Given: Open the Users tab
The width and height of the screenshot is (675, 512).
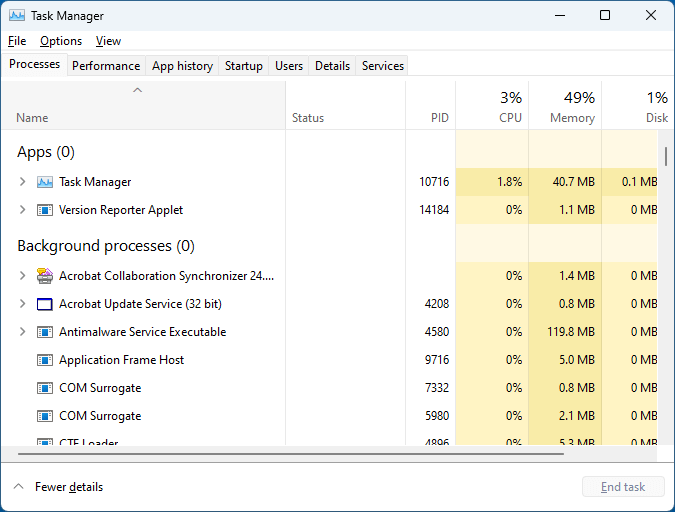Looking at the screenshot, I should 289,66.
